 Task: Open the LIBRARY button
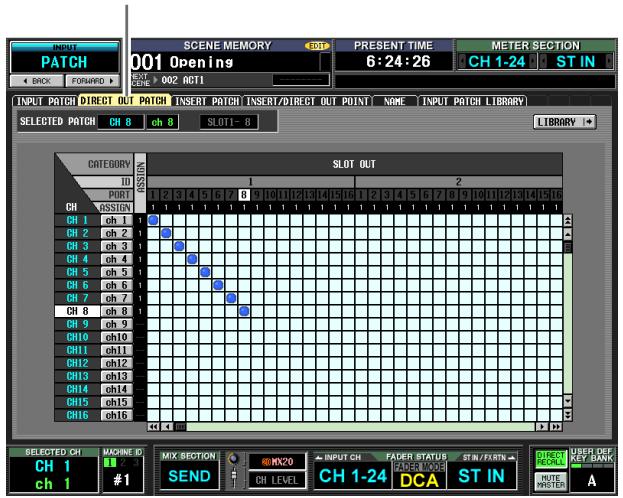(565, 122)
